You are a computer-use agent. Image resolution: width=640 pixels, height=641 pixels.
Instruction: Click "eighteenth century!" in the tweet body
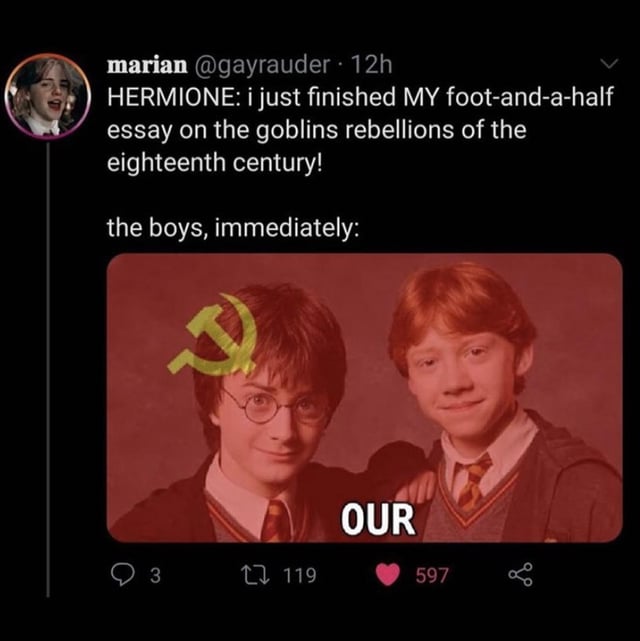point(215,163)
